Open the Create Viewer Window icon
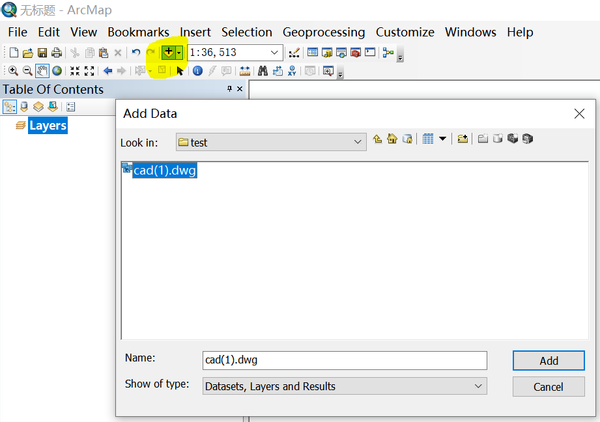 coord(328,71)
